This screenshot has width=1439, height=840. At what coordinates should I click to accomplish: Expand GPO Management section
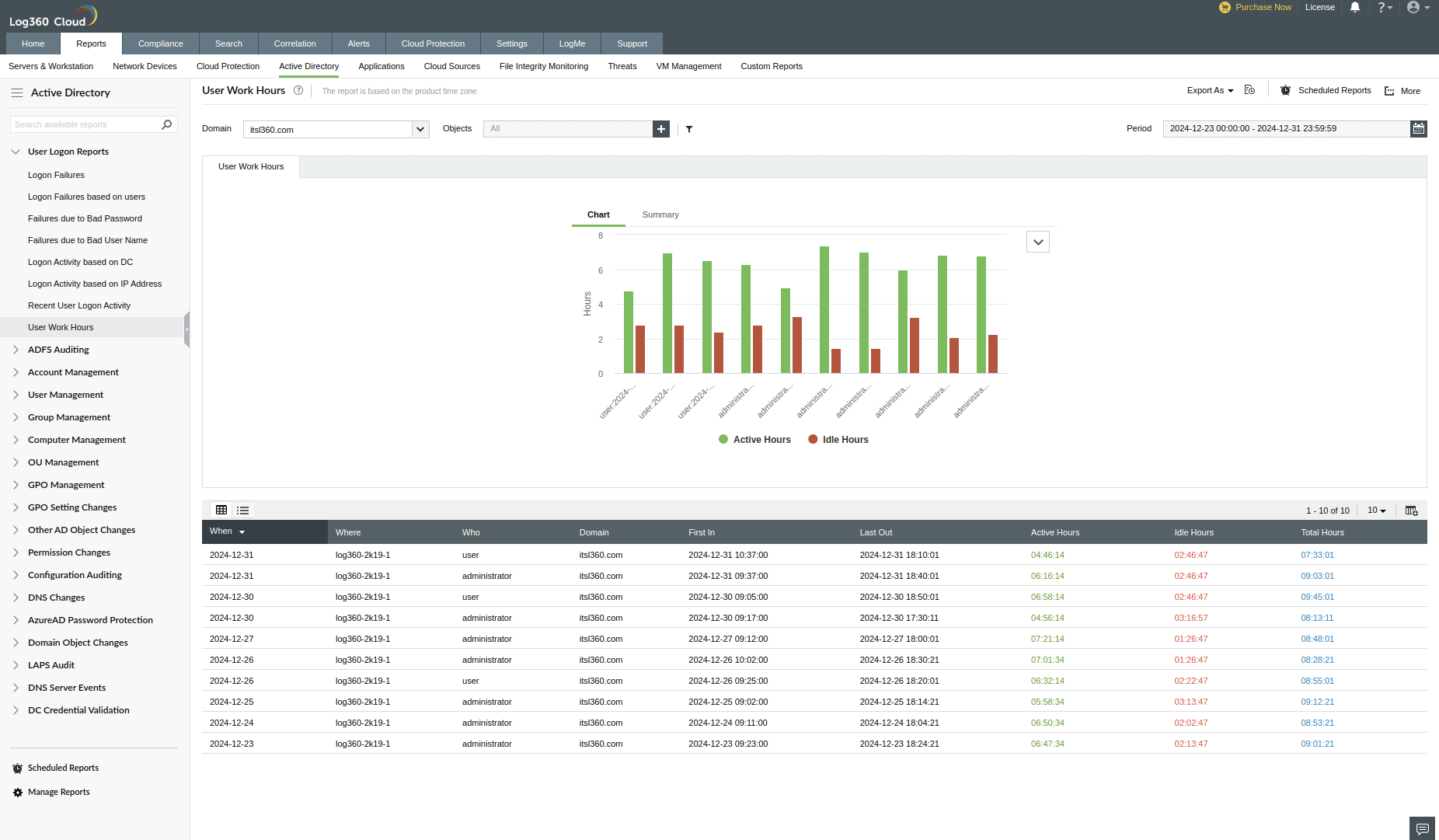click(x=16, y=486)
